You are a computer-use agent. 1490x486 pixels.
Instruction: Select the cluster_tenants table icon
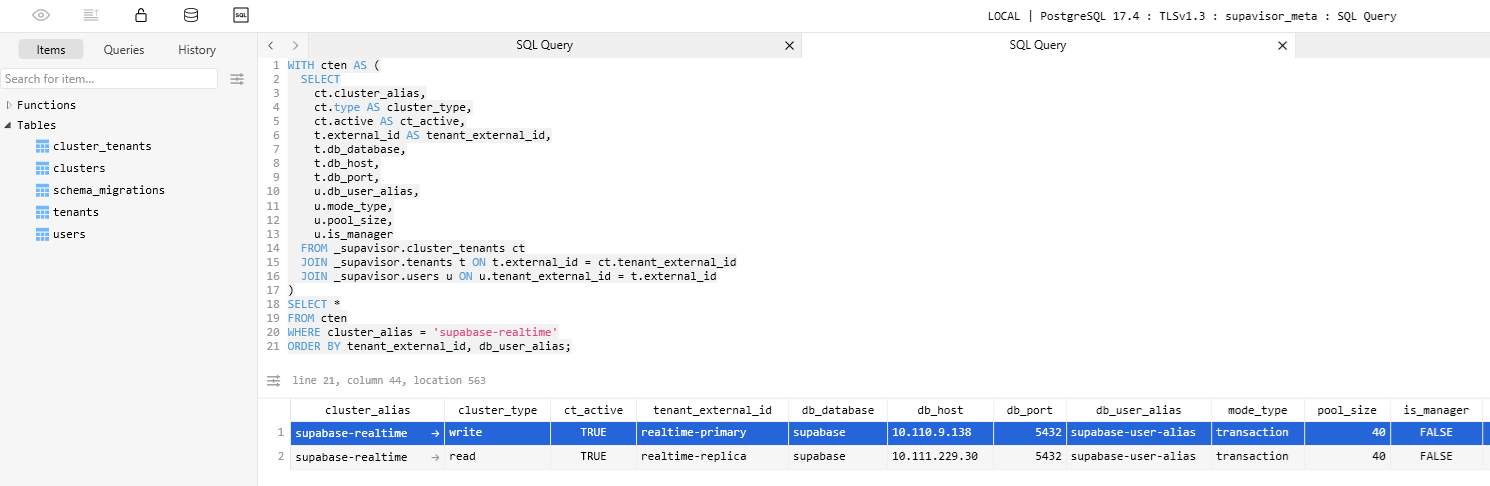(x=42, y=146)
